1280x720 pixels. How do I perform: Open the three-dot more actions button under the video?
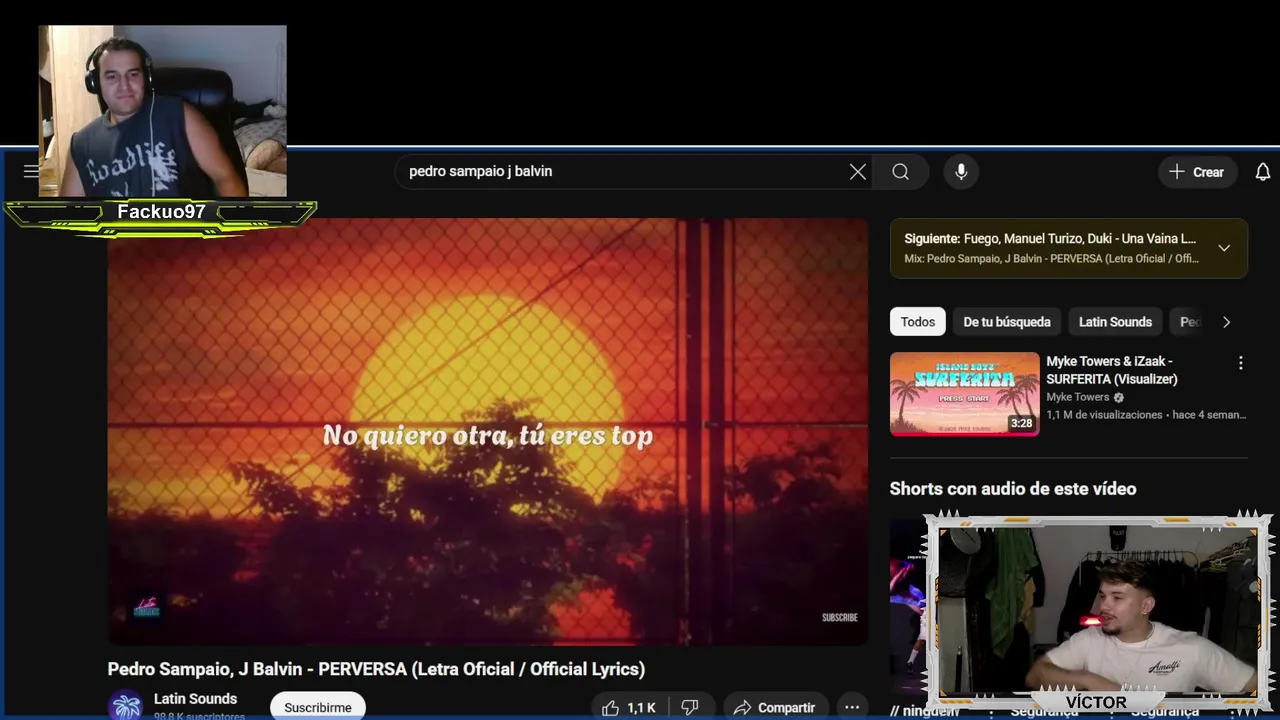[852, 708]
